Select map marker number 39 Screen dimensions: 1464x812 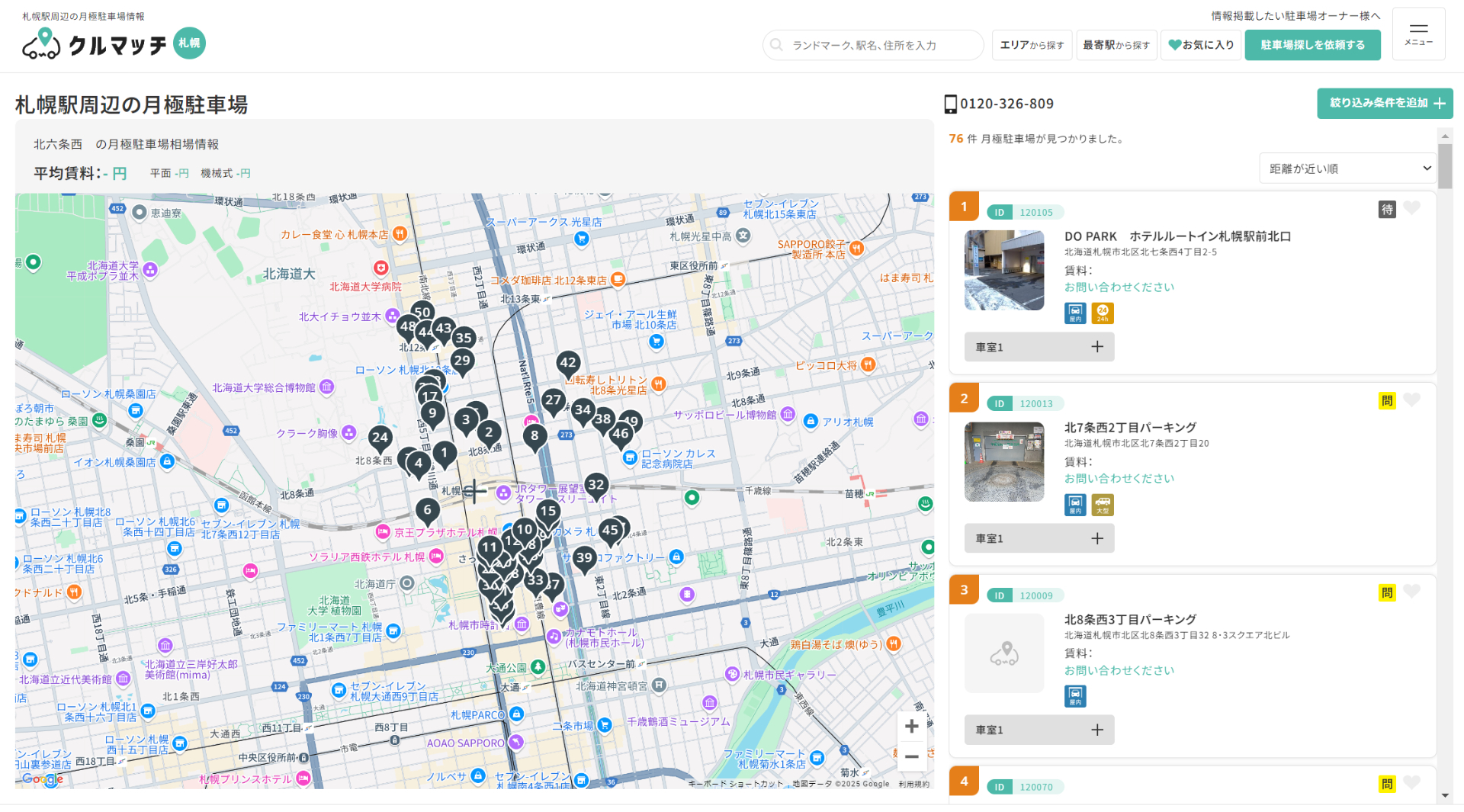point(584,559)
